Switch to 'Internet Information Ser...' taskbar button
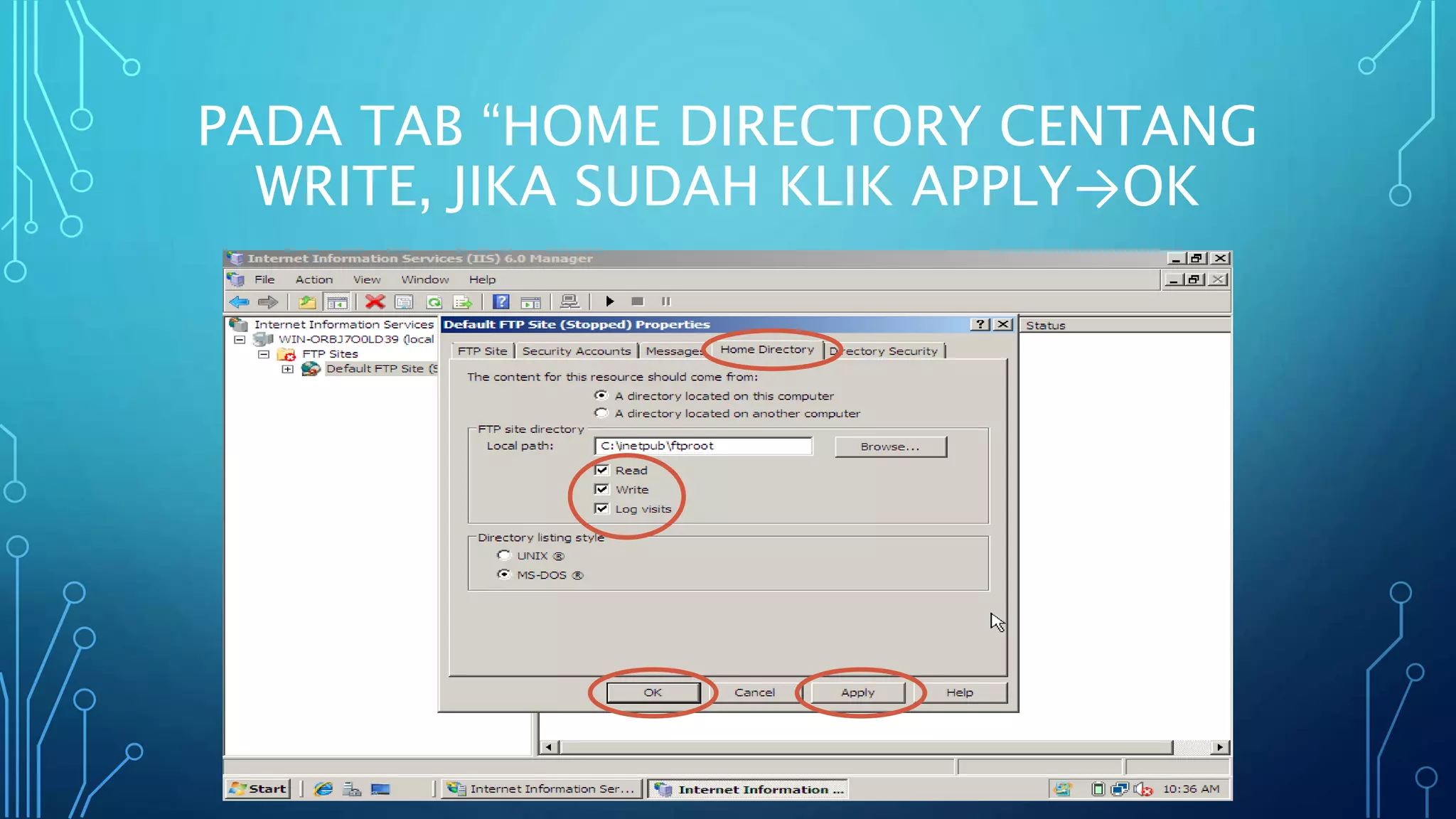Image resolution: width=1456 pixels, height=819 pixels. (542, 789)
